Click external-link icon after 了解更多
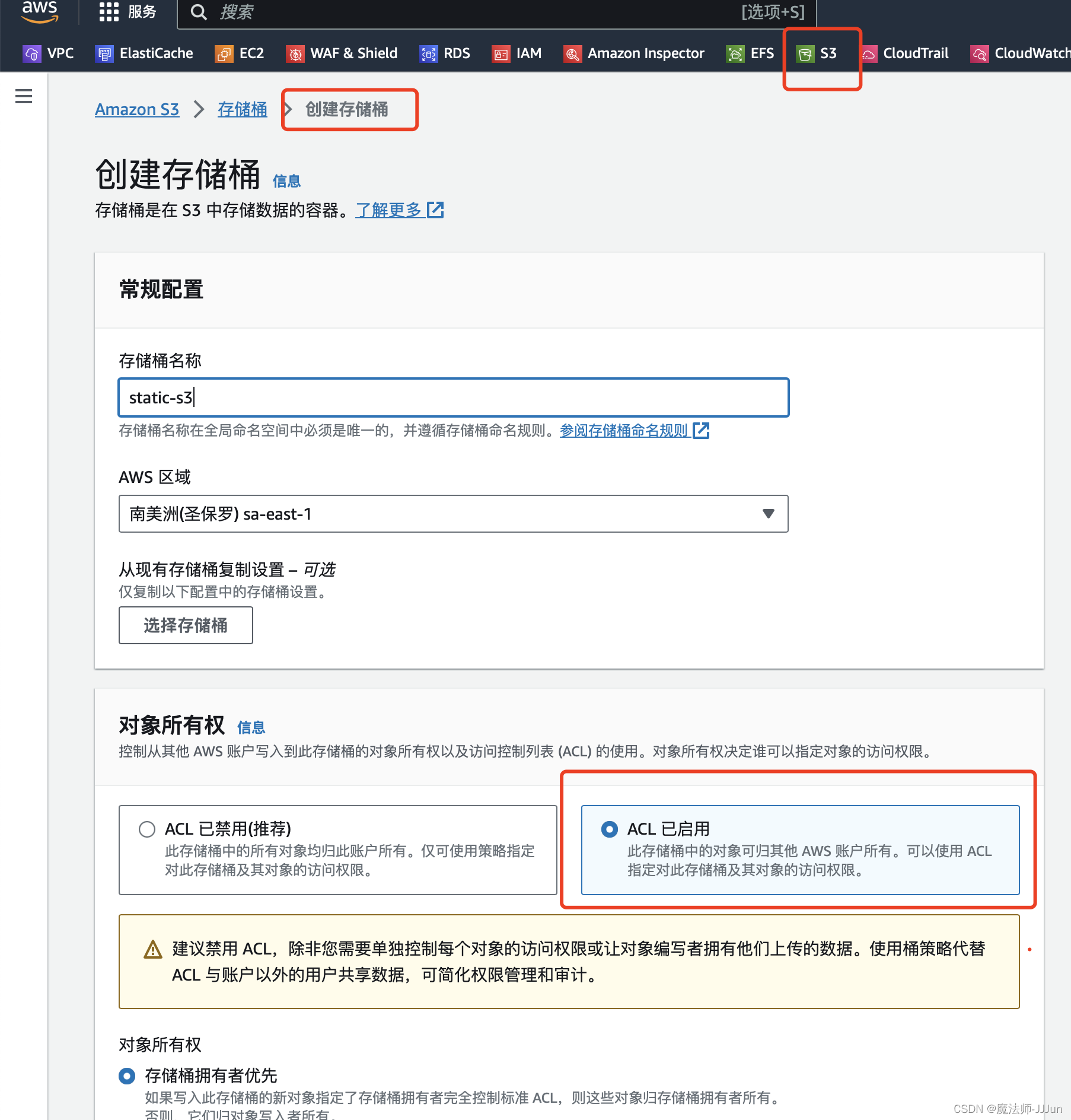 pyautogui.click(x=435, y=210)
